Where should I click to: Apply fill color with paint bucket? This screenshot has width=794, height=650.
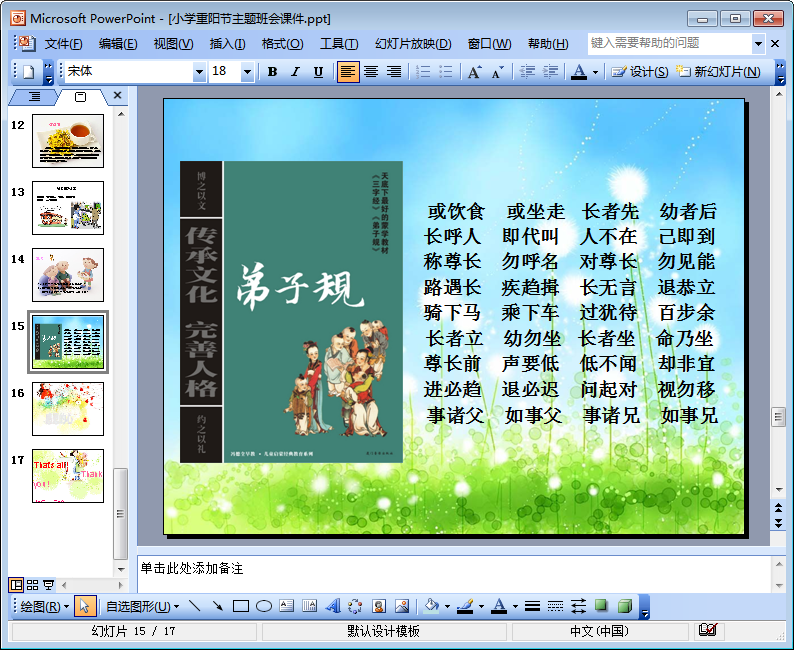[x=431, y=606]
